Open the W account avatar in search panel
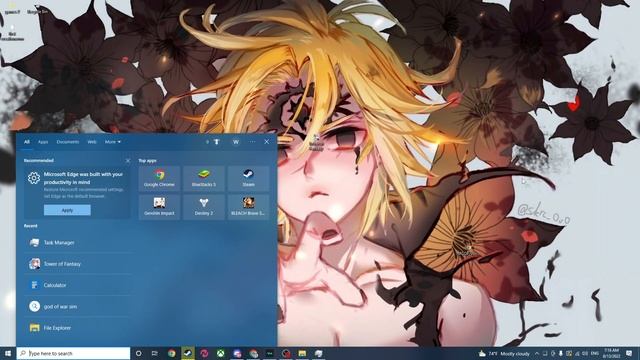Image resolution: width=640 pixels, height=360 pixels. click(236, 142)
